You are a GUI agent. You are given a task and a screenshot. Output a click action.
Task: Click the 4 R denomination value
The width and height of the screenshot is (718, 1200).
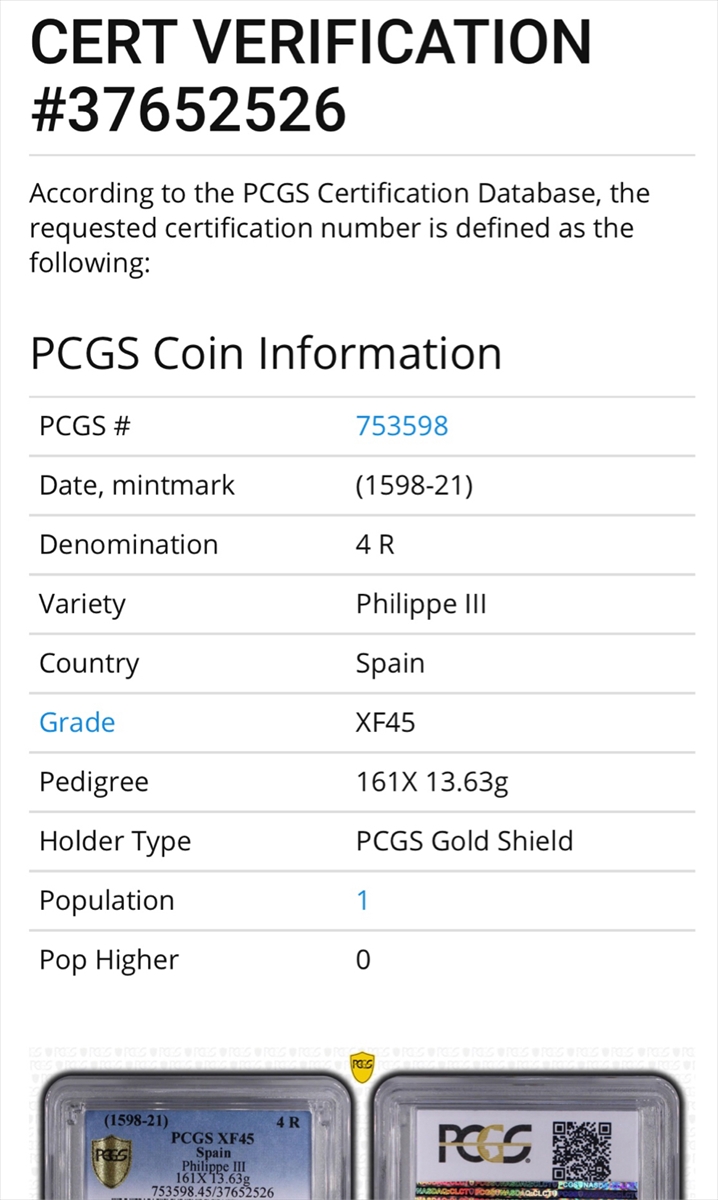(x=375, y=545)
